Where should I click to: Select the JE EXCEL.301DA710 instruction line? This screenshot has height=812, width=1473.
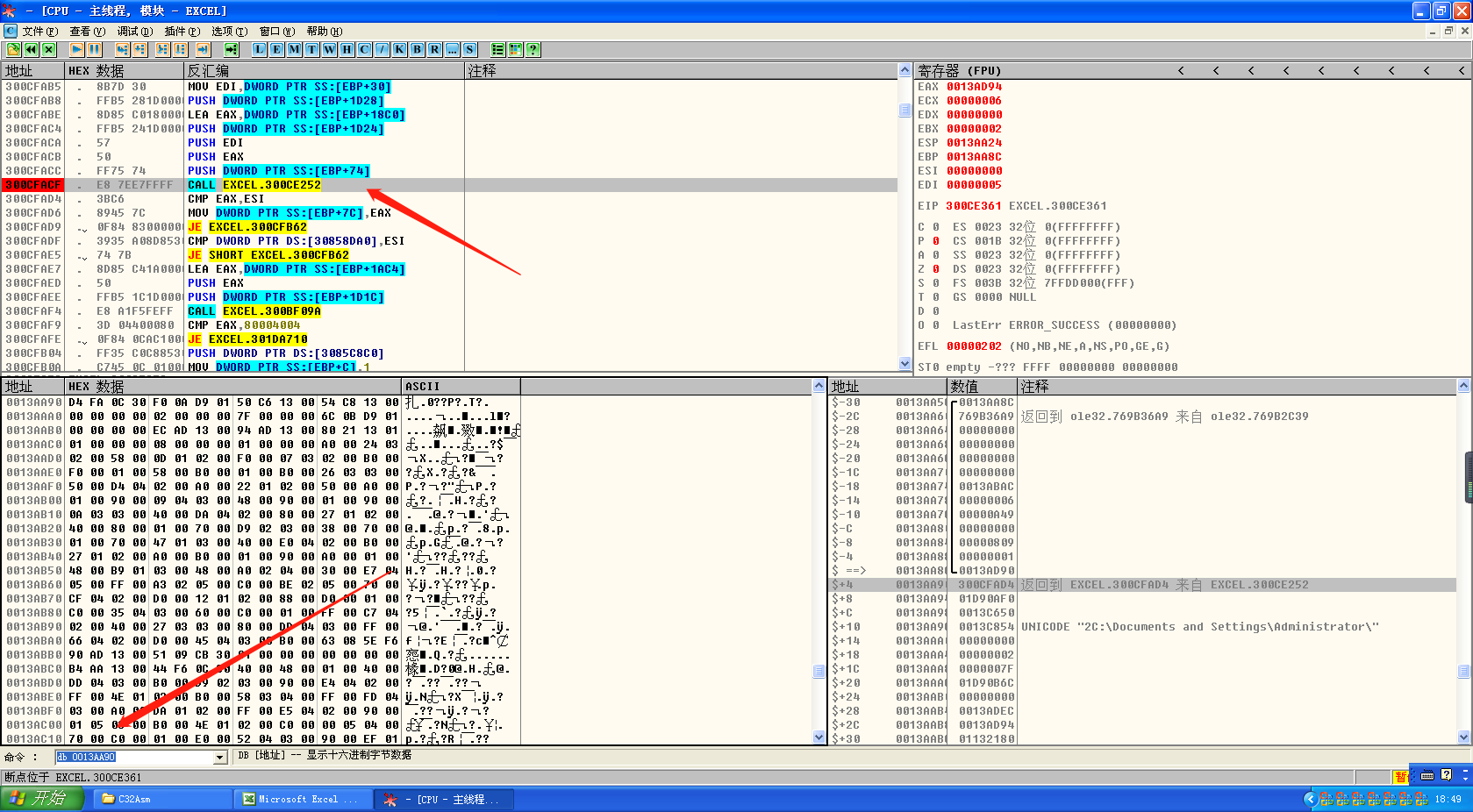pos(449,339)
